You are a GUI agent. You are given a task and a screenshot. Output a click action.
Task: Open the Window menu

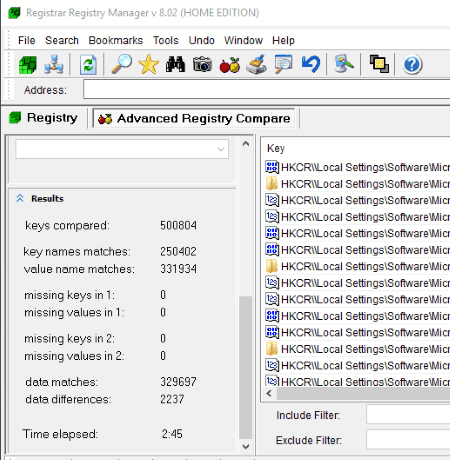coord(243,40)
